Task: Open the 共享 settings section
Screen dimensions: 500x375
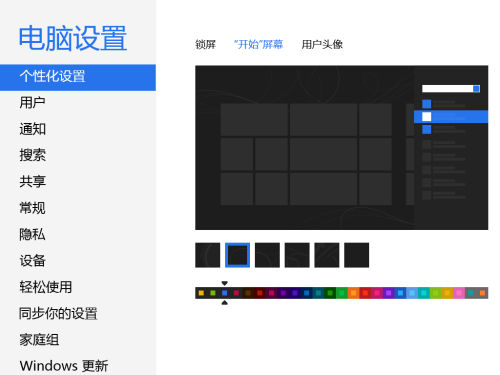Action: [32, 182]
